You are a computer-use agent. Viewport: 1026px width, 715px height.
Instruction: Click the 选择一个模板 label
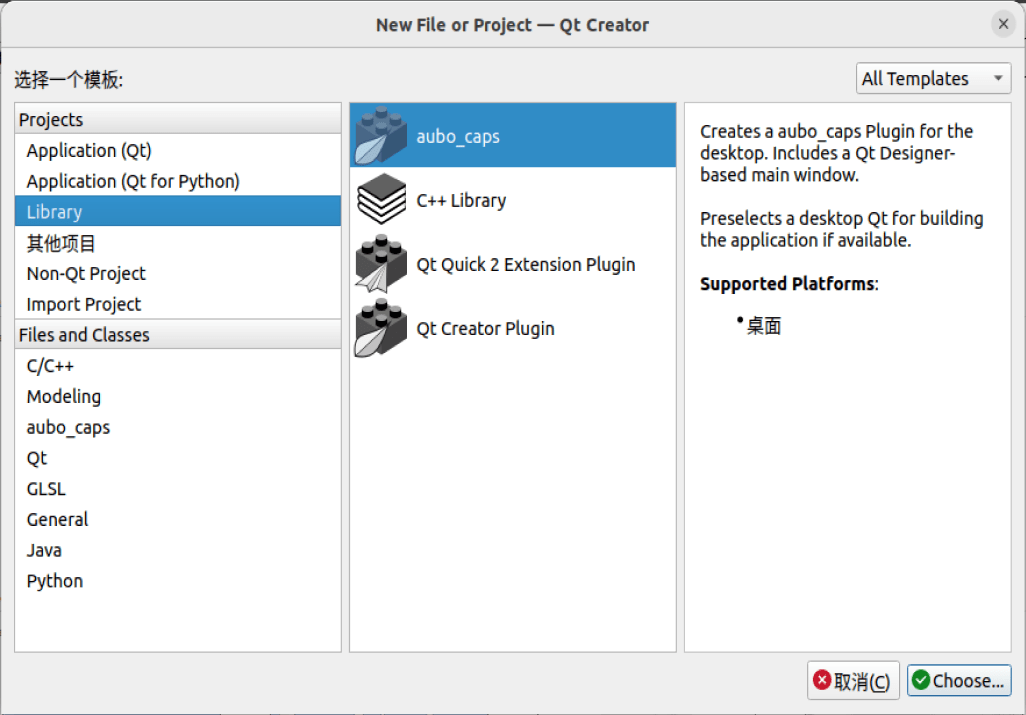point(69,80)
